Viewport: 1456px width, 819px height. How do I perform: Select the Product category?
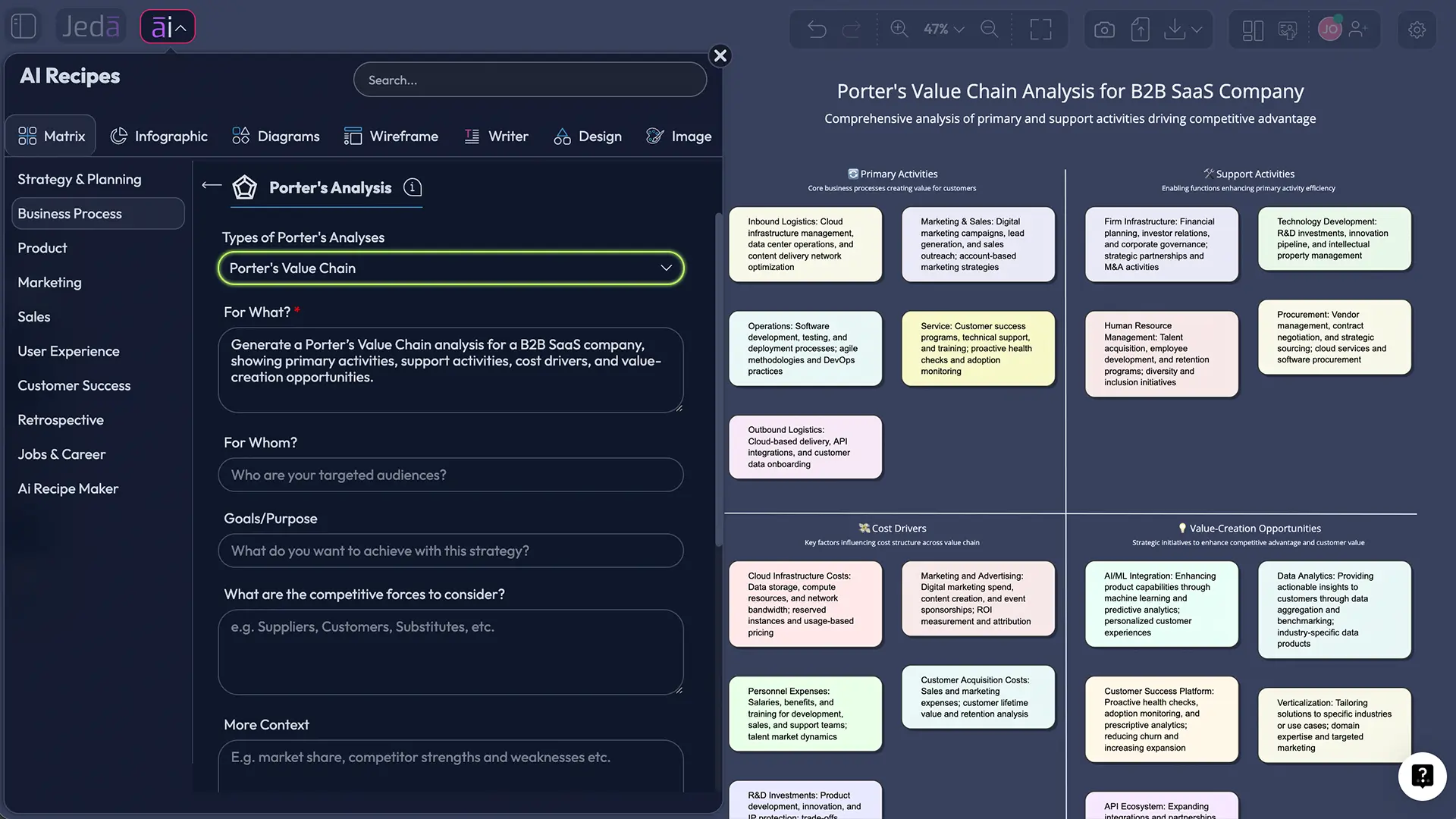tap(42, 248)
